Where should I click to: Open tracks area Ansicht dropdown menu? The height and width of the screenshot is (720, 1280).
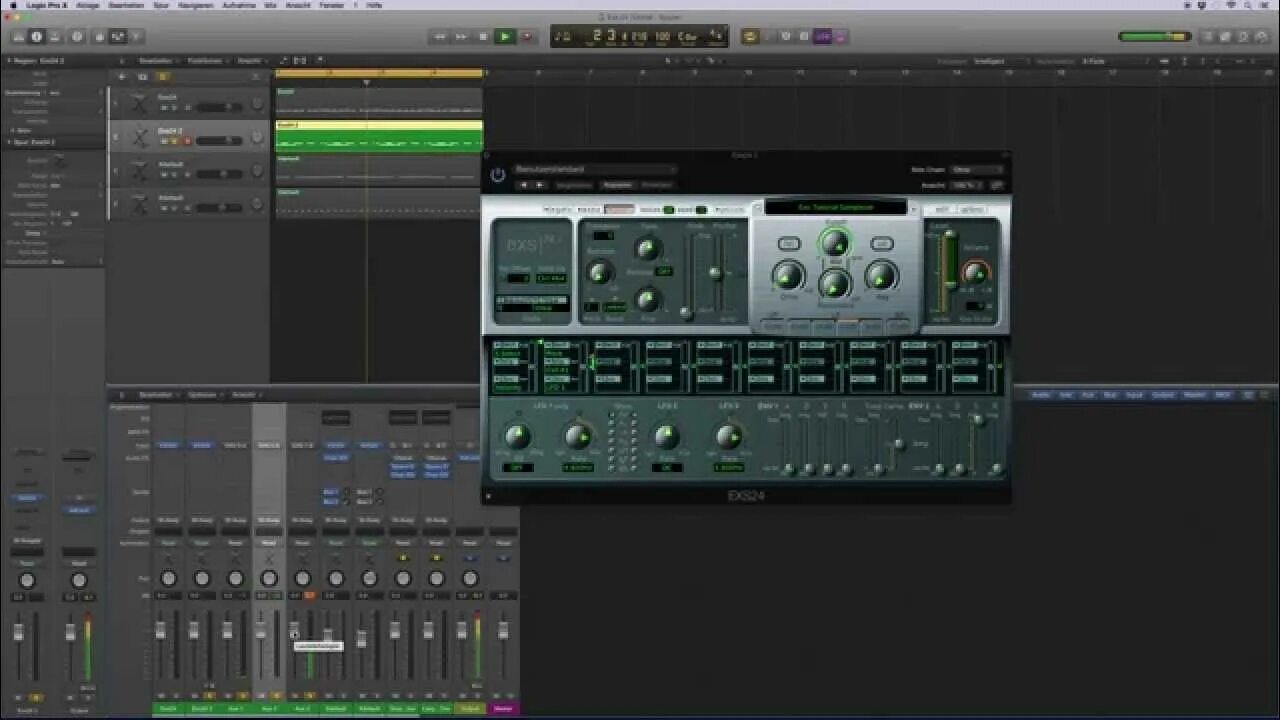(250, 60)
